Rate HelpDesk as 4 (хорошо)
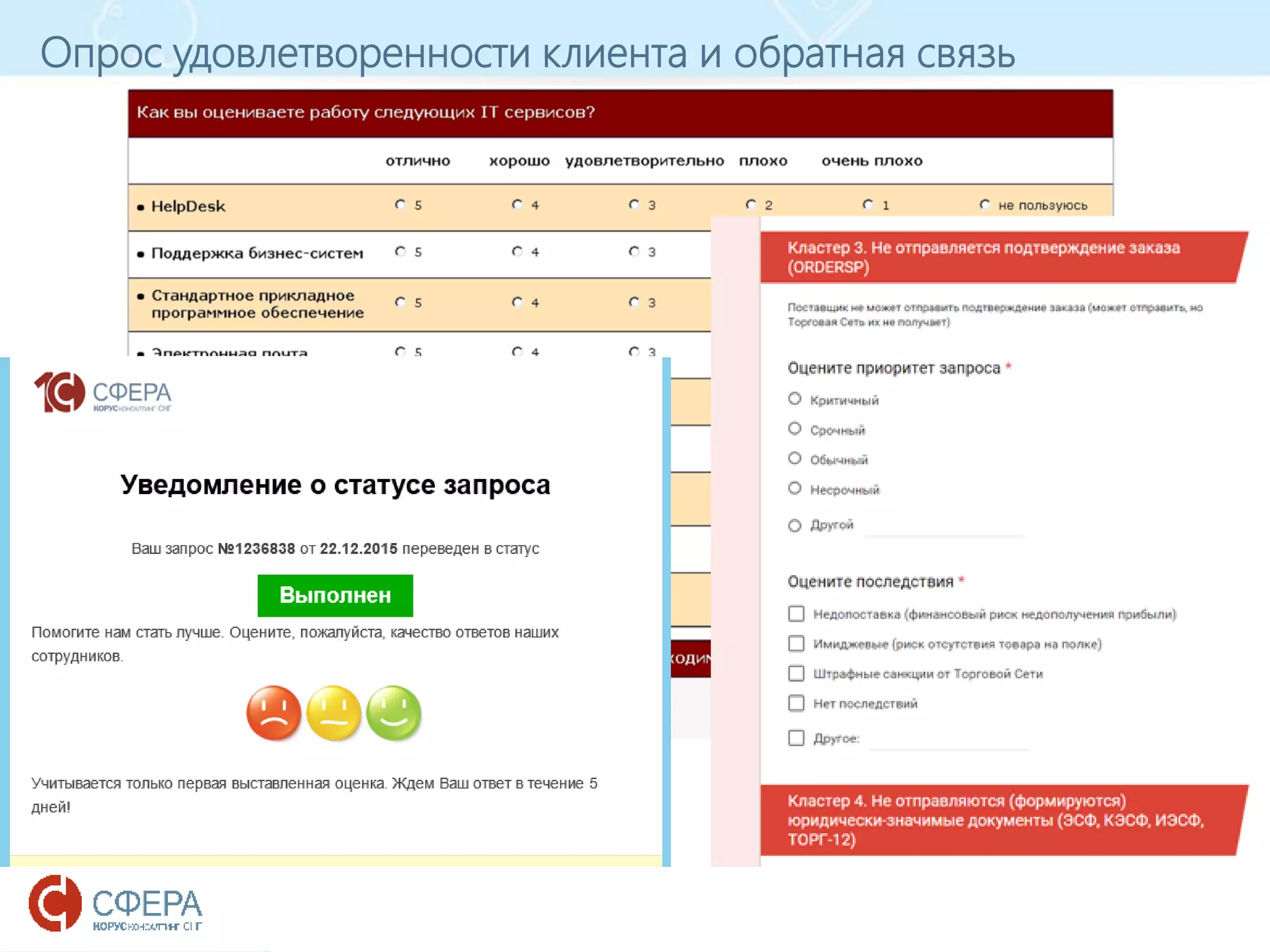This screenshot has height=952, width=1270. (x=517, y=205)
